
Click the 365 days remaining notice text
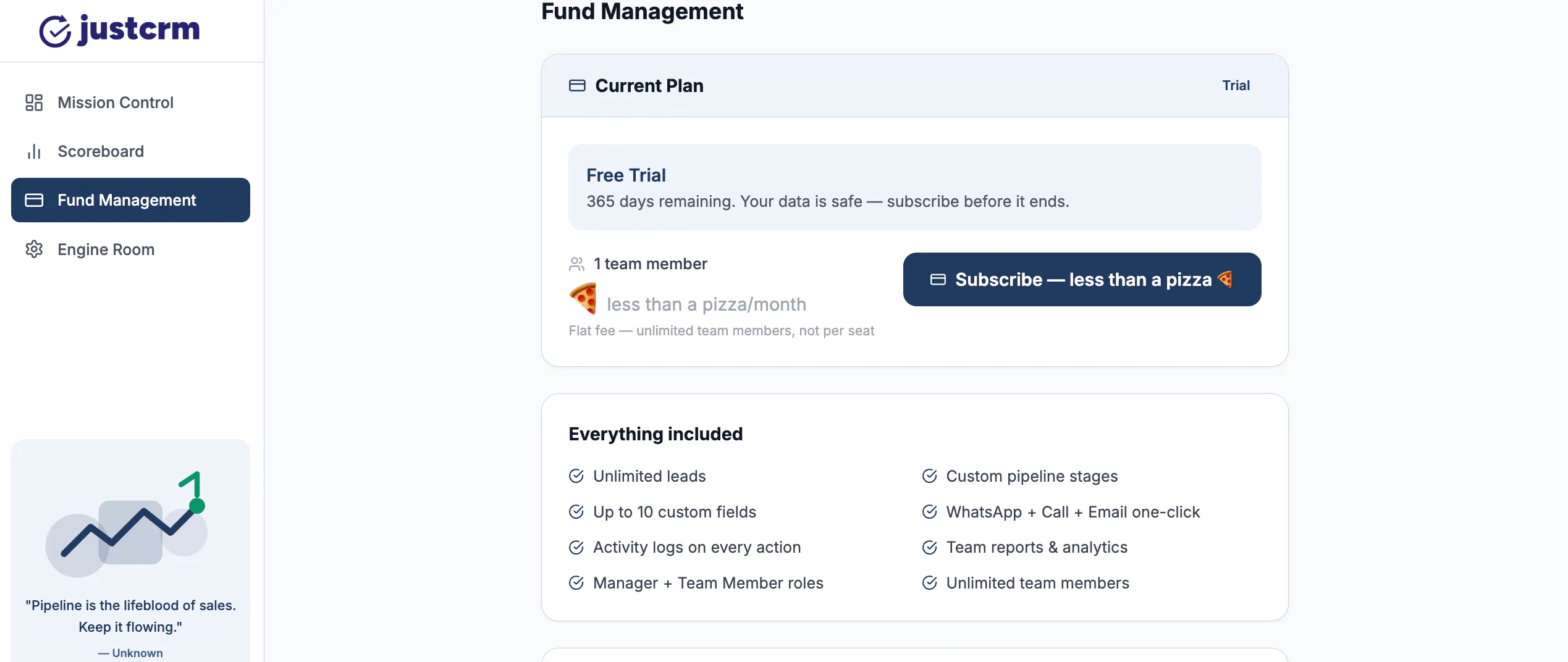[x=828, y=202]
